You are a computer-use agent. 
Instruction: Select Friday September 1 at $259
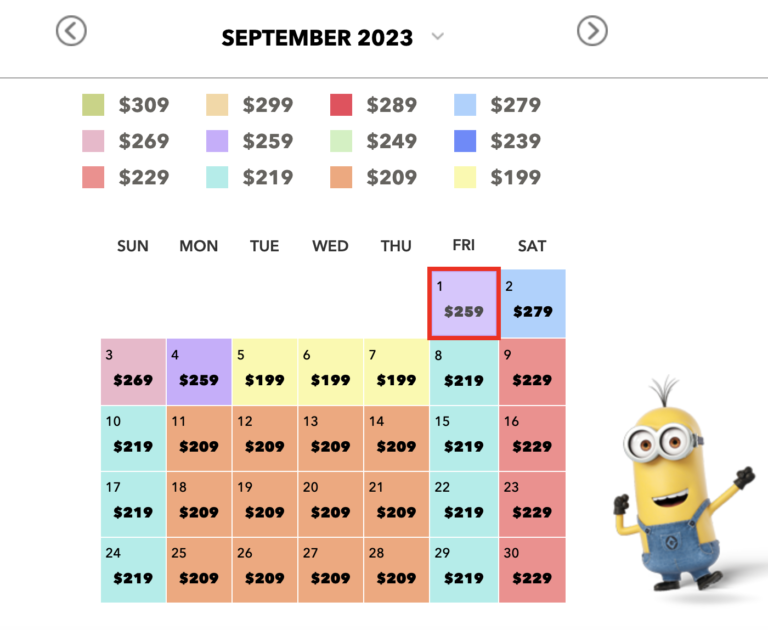[463, 303]
